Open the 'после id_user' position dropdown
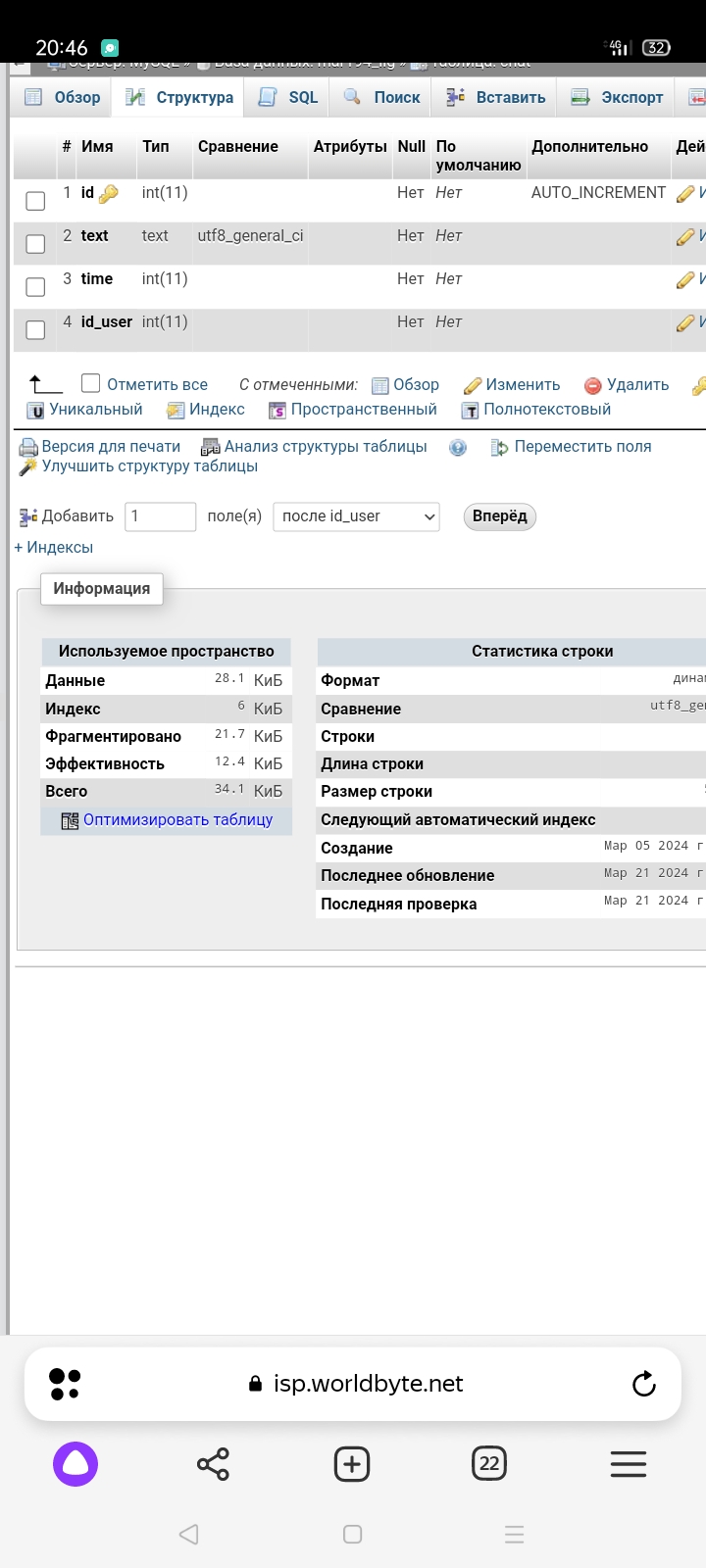The width and height of the screenshot is (706, 1568). pyautogui.click(x=356, y=516)
